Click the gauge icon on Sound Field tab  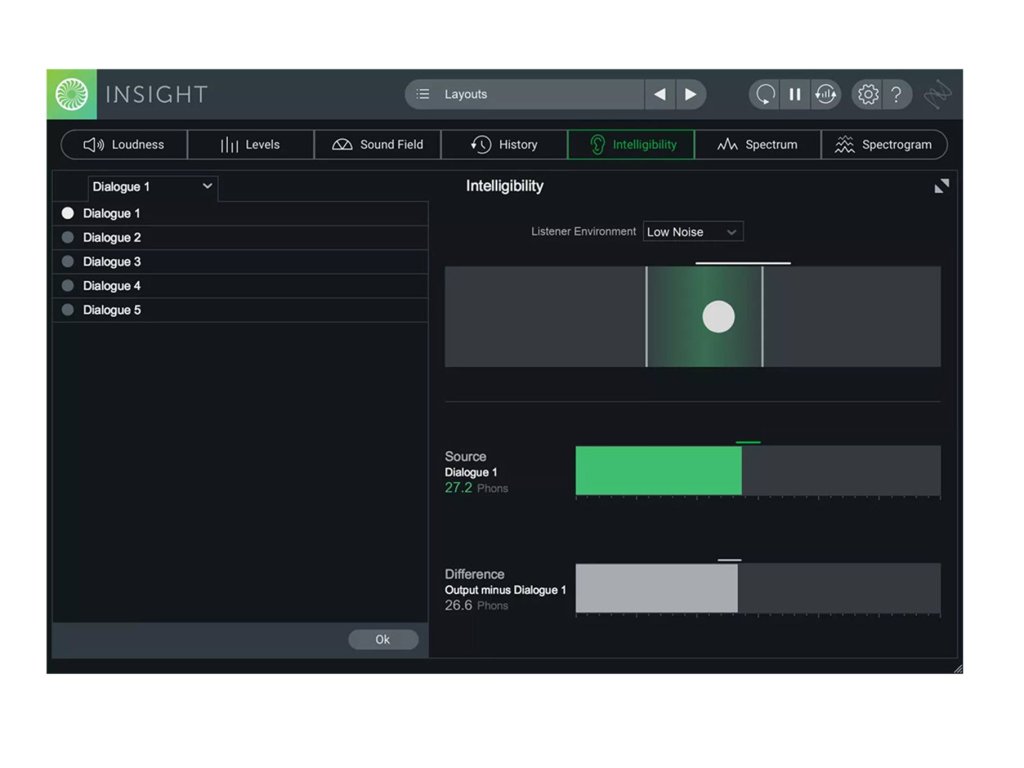[x=342, y=144]
